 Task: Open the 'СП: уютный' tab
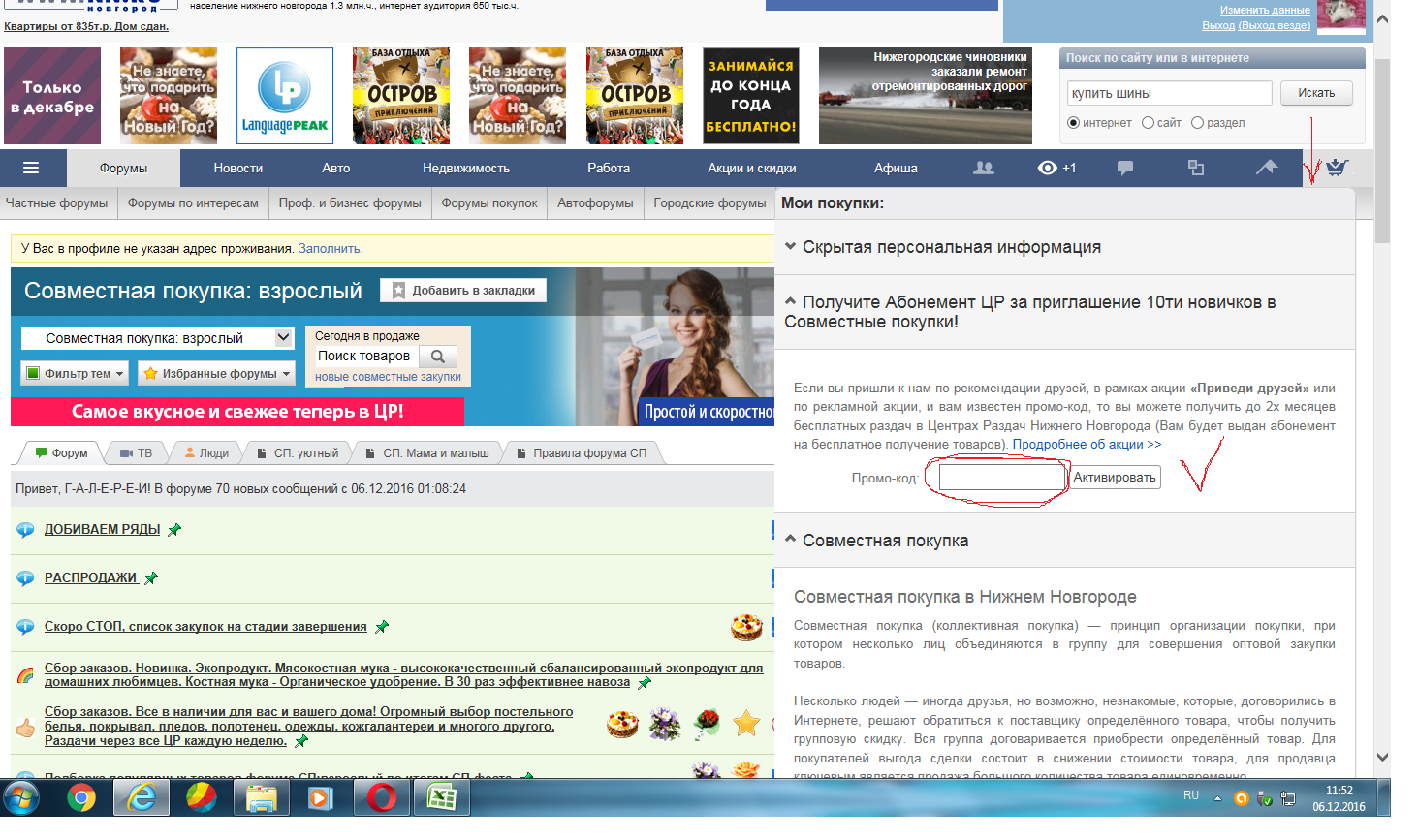point(298,452)
